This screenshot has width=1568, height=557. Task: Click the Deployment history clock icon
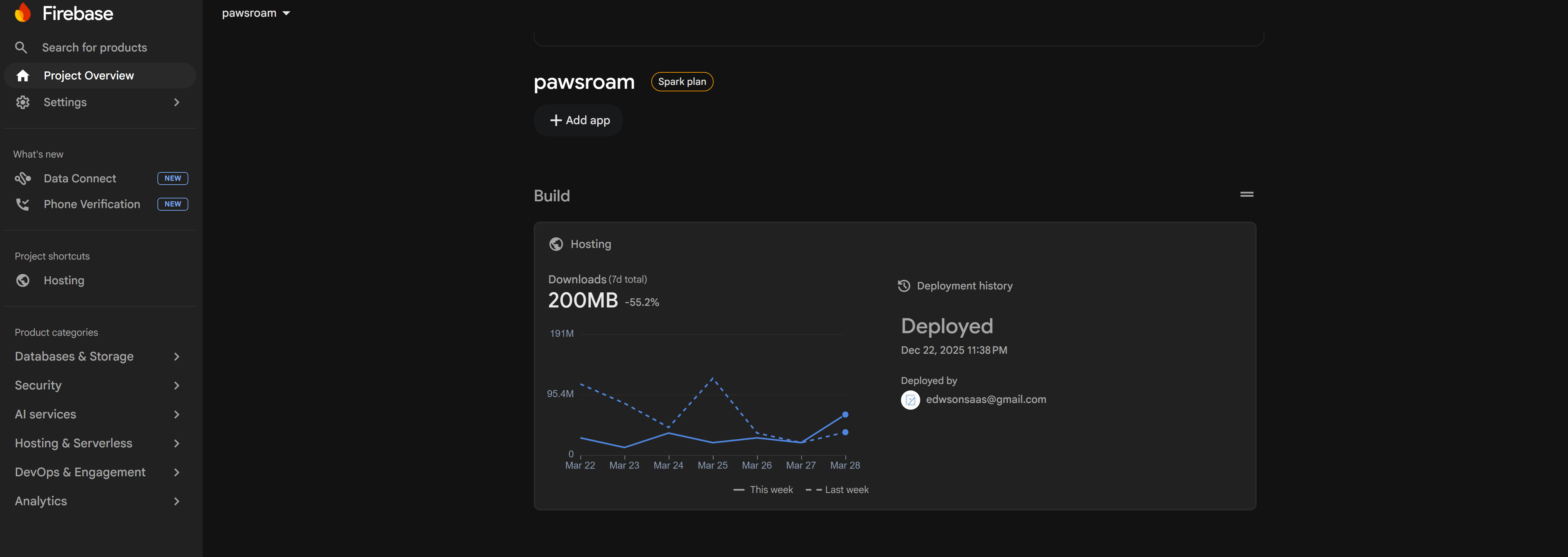click(x=903, y=285)
